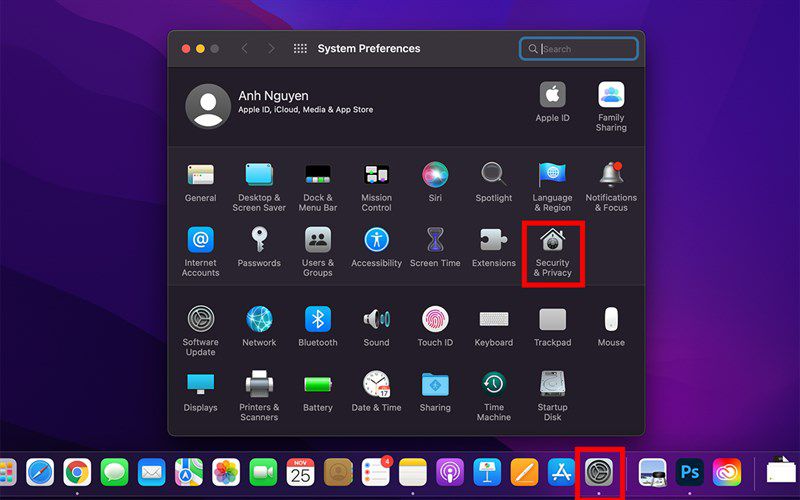Open Messages from the Dock

(x=114, y=472)
